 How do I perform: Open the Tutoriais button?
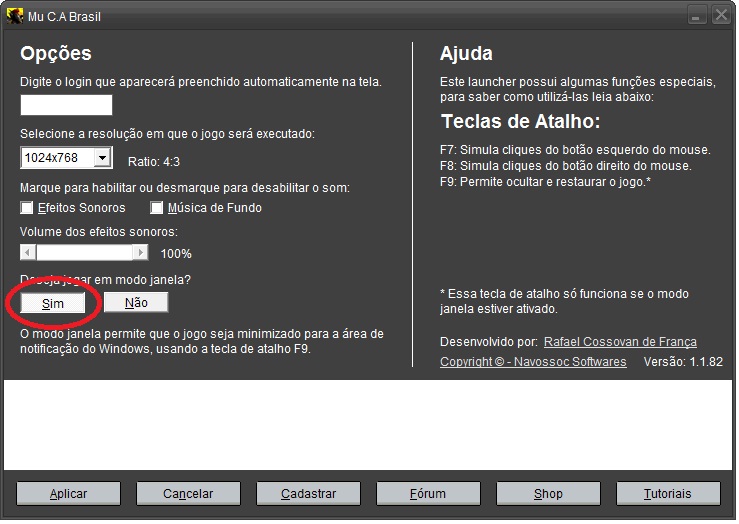[x=667, y=493]
